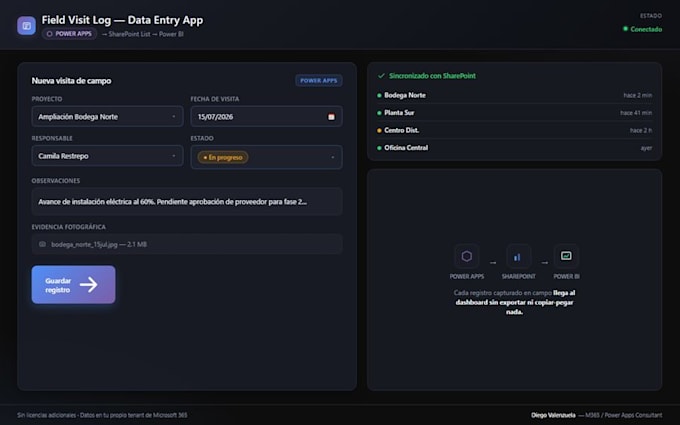Click the SharePoint List → Power BI breadcrumb text
This screenshot has height=425, width=680.
pyautogui.click(x=143, y=34)
